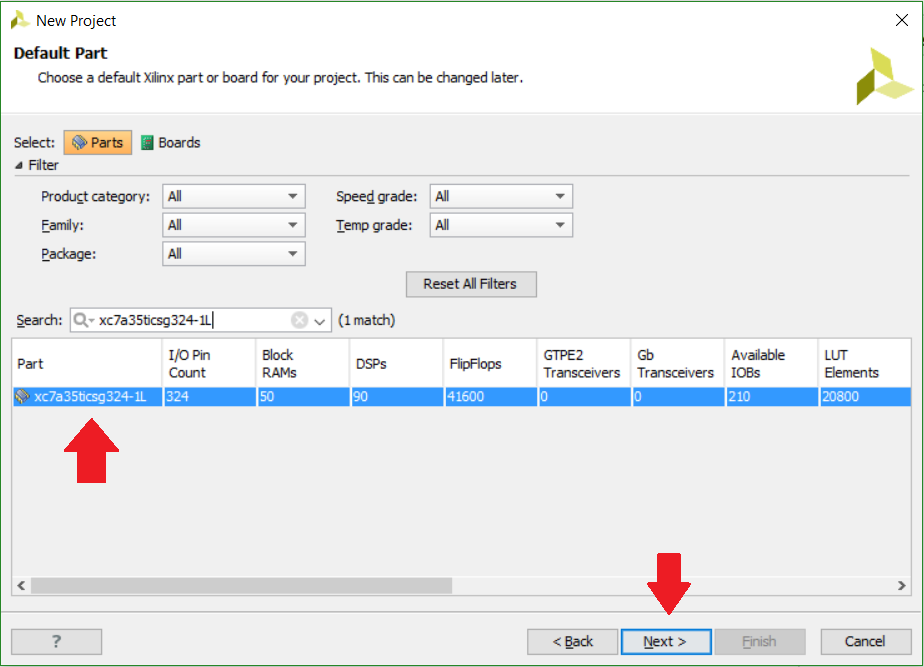Click the (1 match) result count

(367, 320)
